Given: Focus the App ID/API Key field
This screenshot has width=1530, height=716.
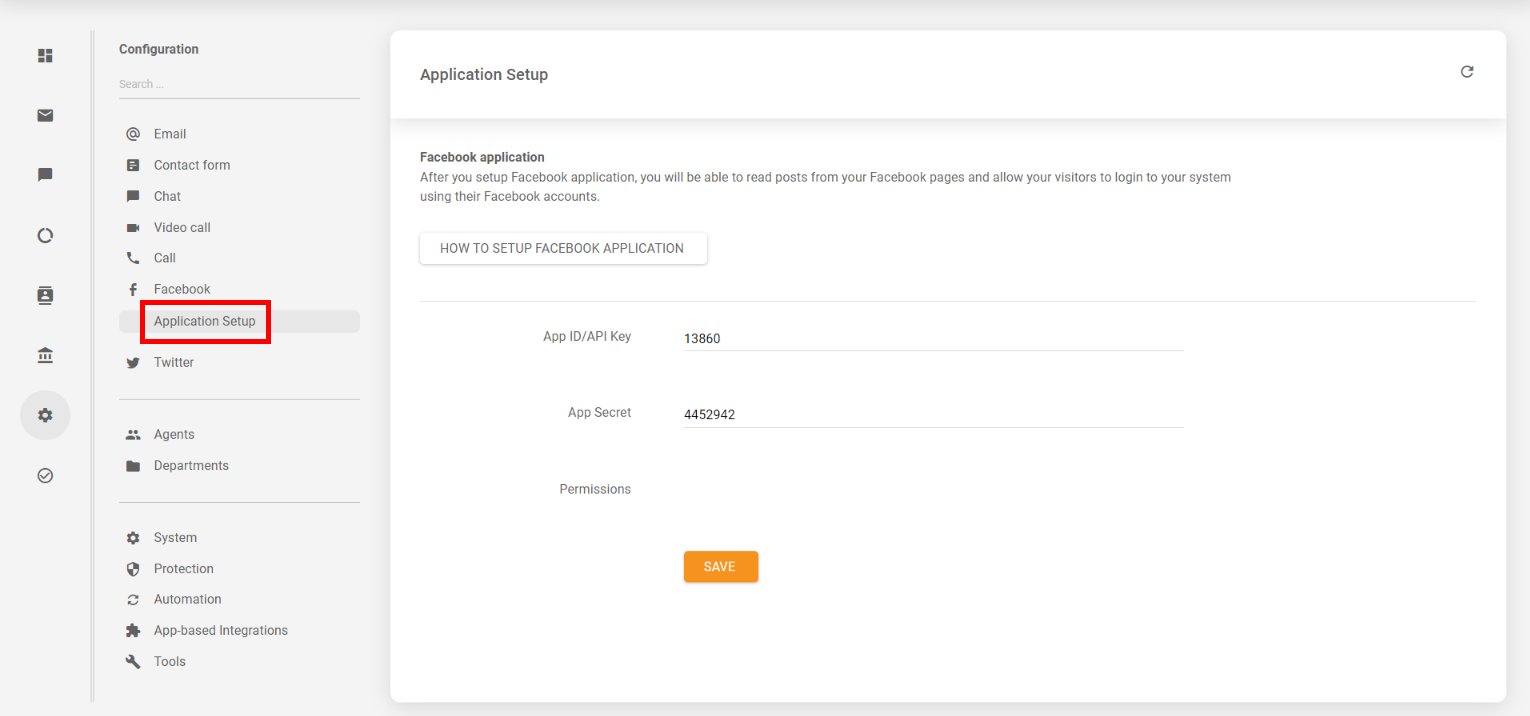Looking at the screenshot, I should (x=932, y=339).
